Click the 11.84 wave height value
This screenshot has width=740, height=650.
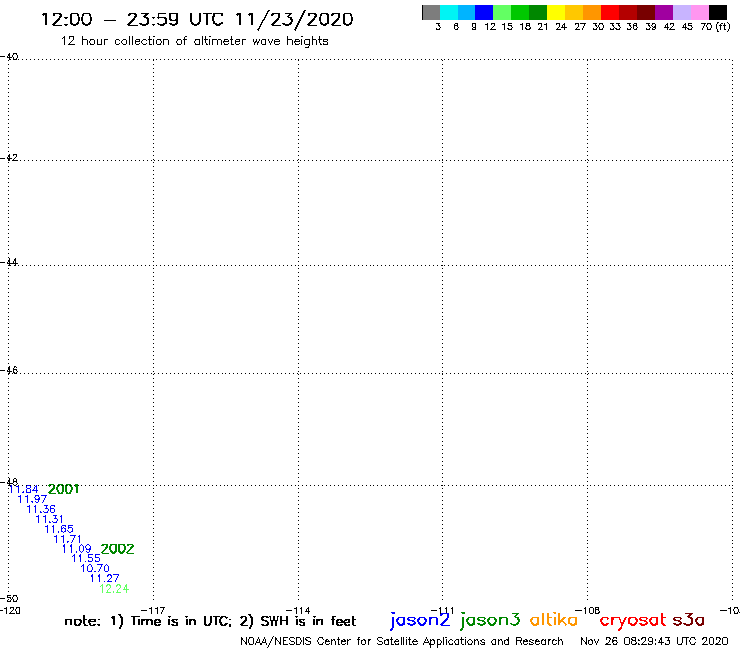coord(24,489)
